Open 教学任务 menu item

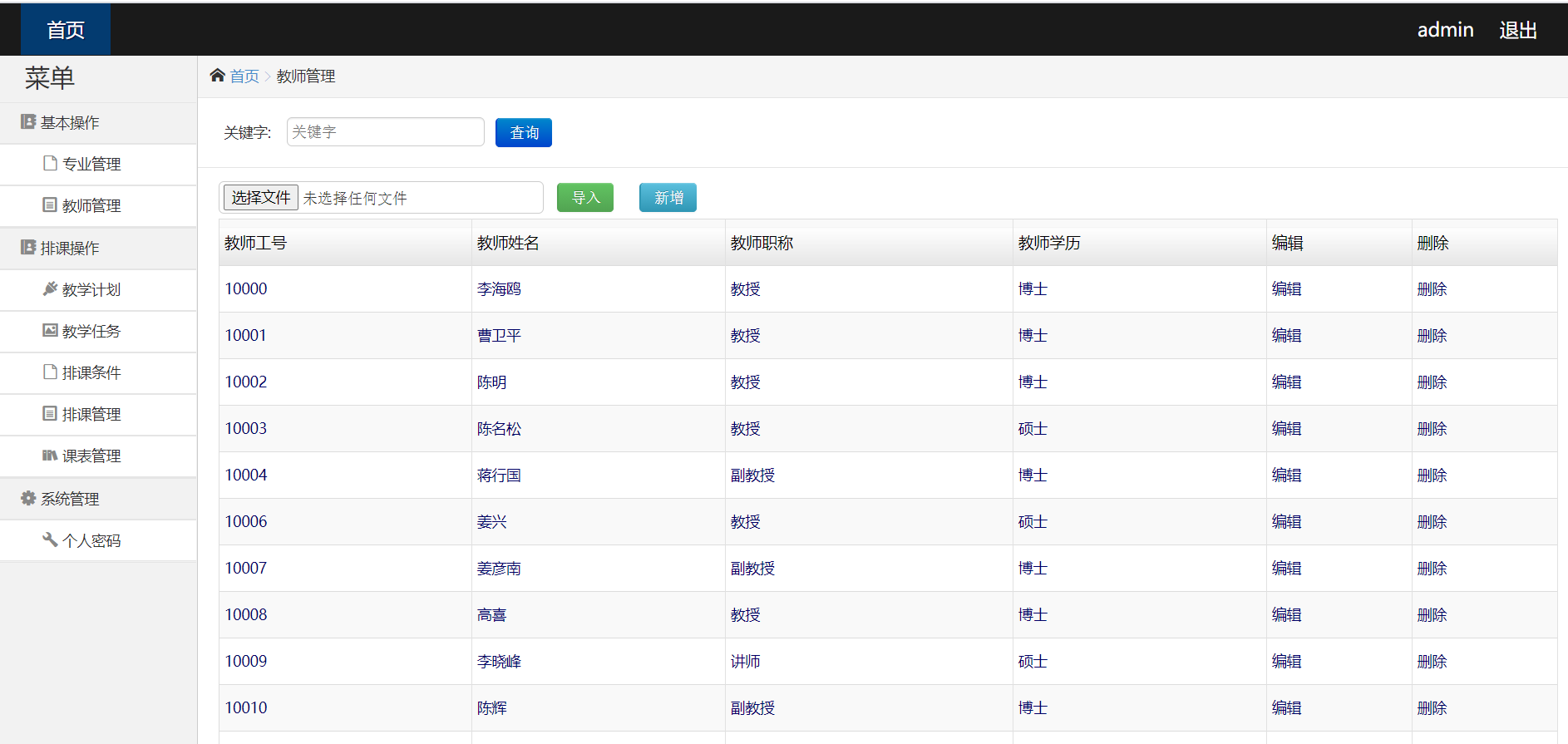tap(98, 332)
